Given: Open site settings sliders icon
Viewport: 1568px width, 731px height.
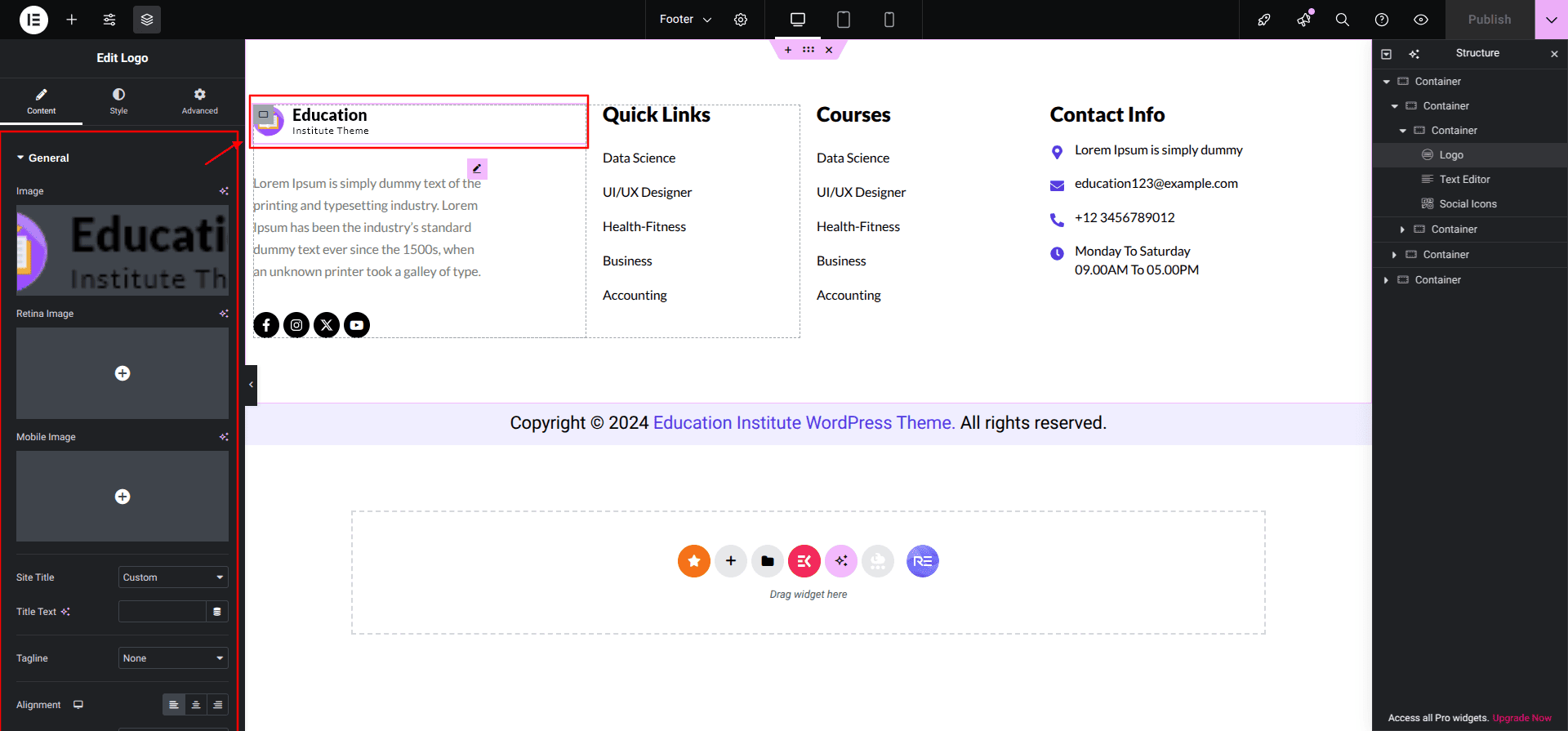Looking at the screenshot, I should [109, 20].
